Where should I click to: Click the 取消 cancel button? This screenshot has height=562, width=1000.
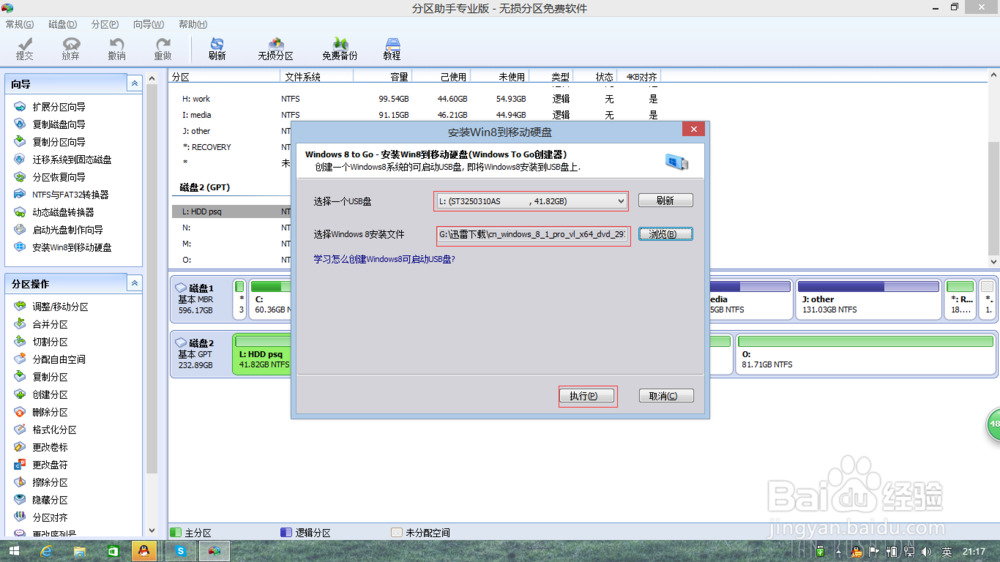tap(666, 396)
